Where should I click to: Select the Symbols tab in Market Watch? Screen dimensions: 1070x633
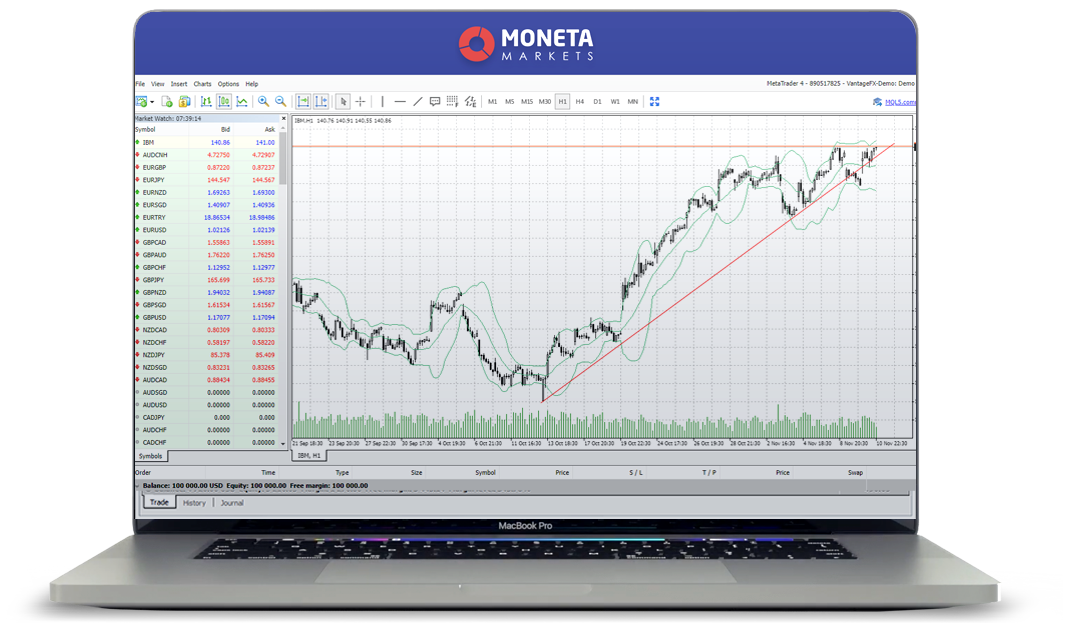pos(151,456)
